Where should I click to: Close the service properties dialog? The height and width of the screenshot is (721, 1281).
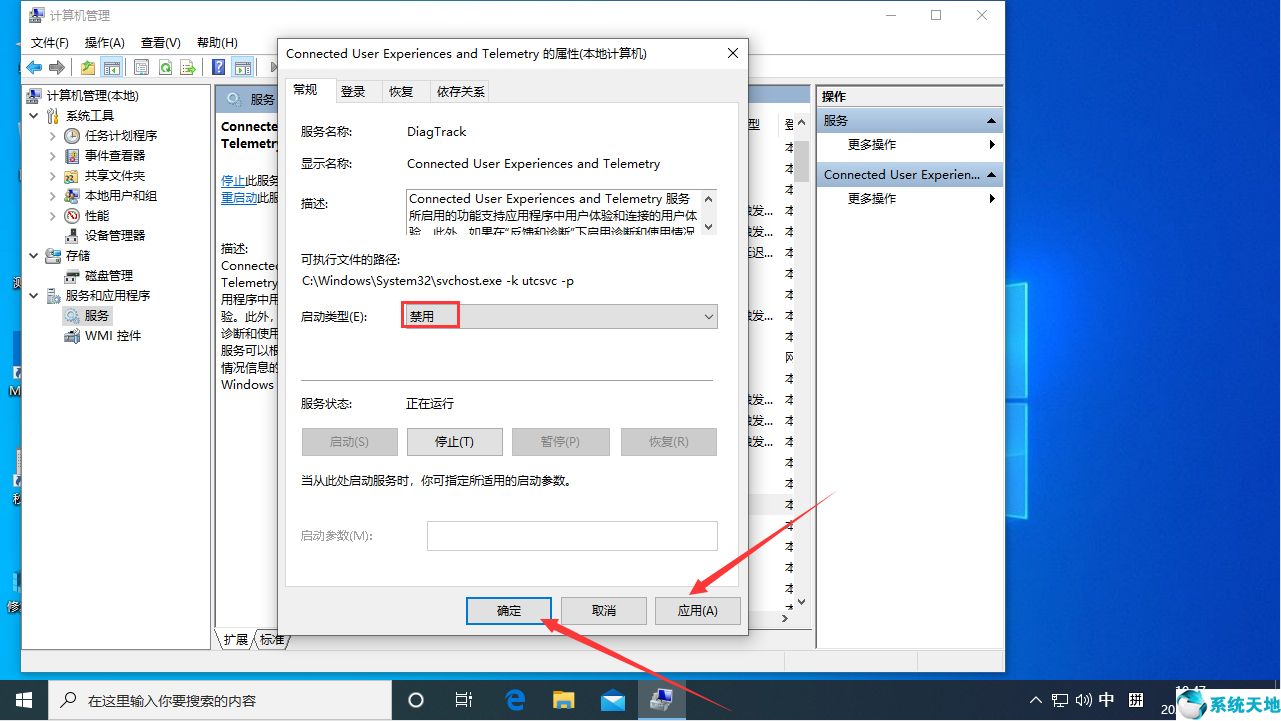coord(733,53)
